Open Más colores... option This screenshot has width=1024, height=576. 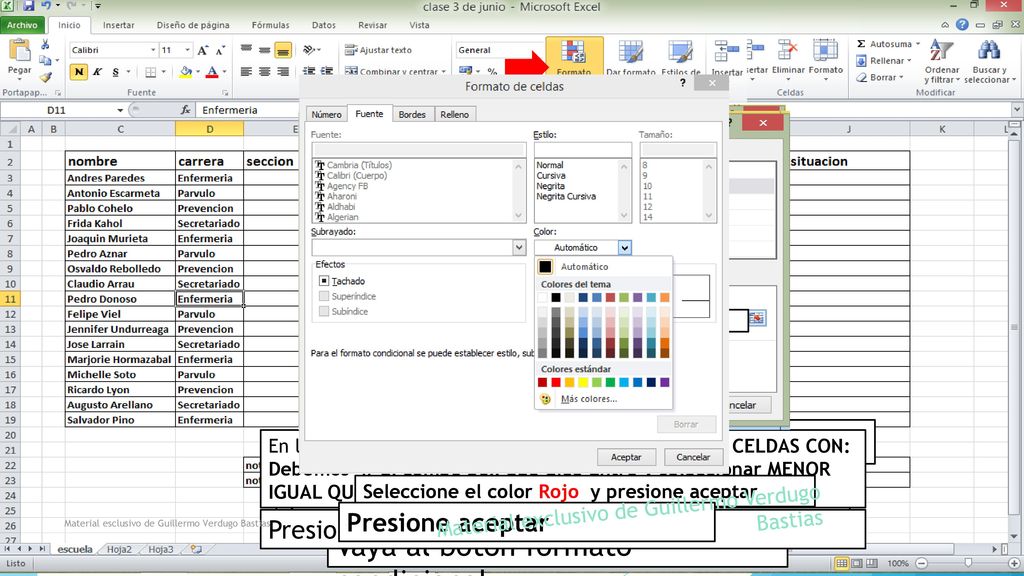coord(588,399)
